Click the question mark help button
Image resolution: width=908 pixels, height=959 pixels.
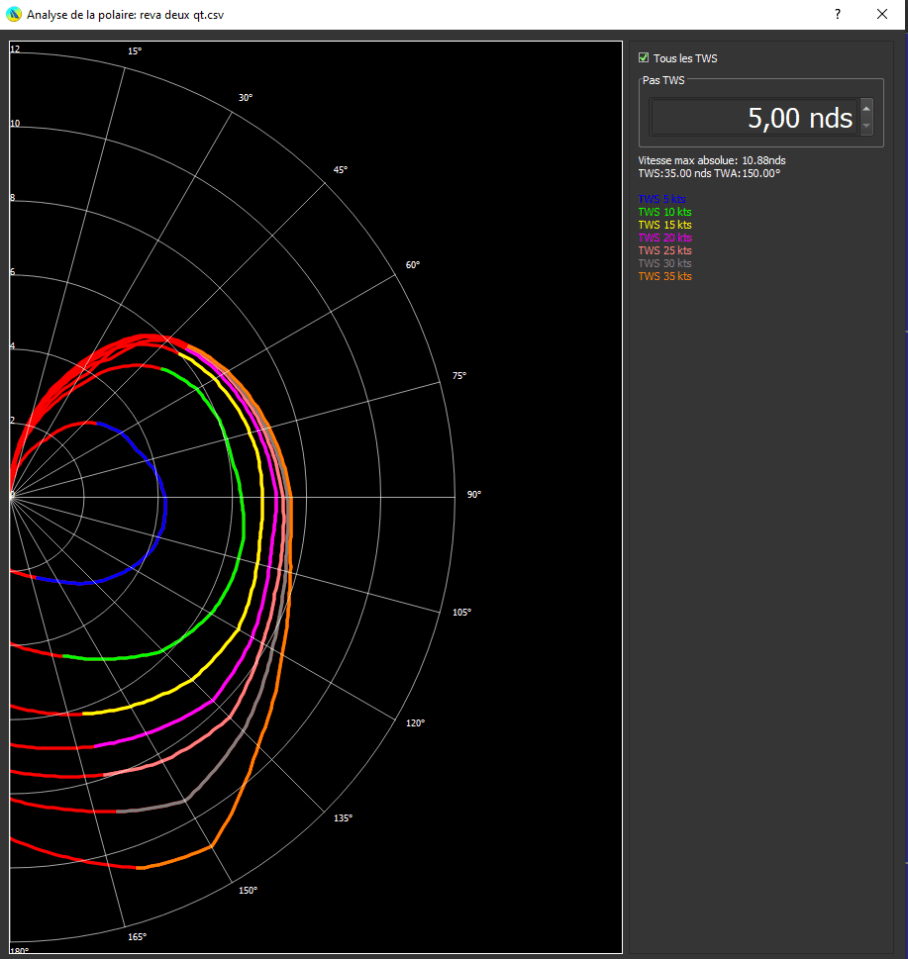[837, 14]
